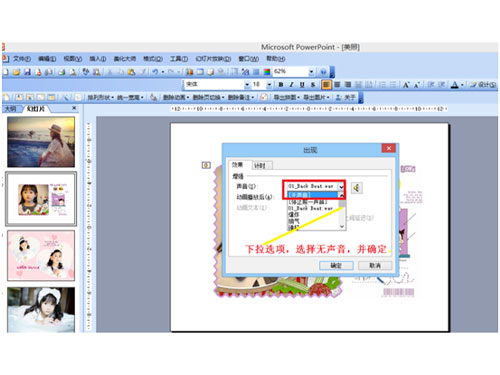The width and height of the screenshot is (500, 375).
Task: Click the Bold B formatting icon
Action: point(281,85)
